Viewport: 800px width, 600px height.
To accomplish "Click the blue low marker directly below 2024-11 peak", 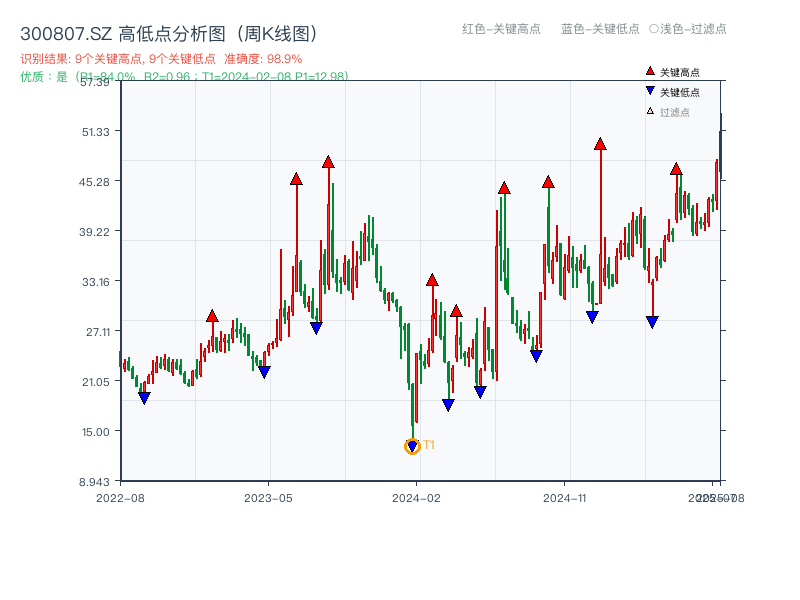I will pyautogui.click(x=592, y=317).
